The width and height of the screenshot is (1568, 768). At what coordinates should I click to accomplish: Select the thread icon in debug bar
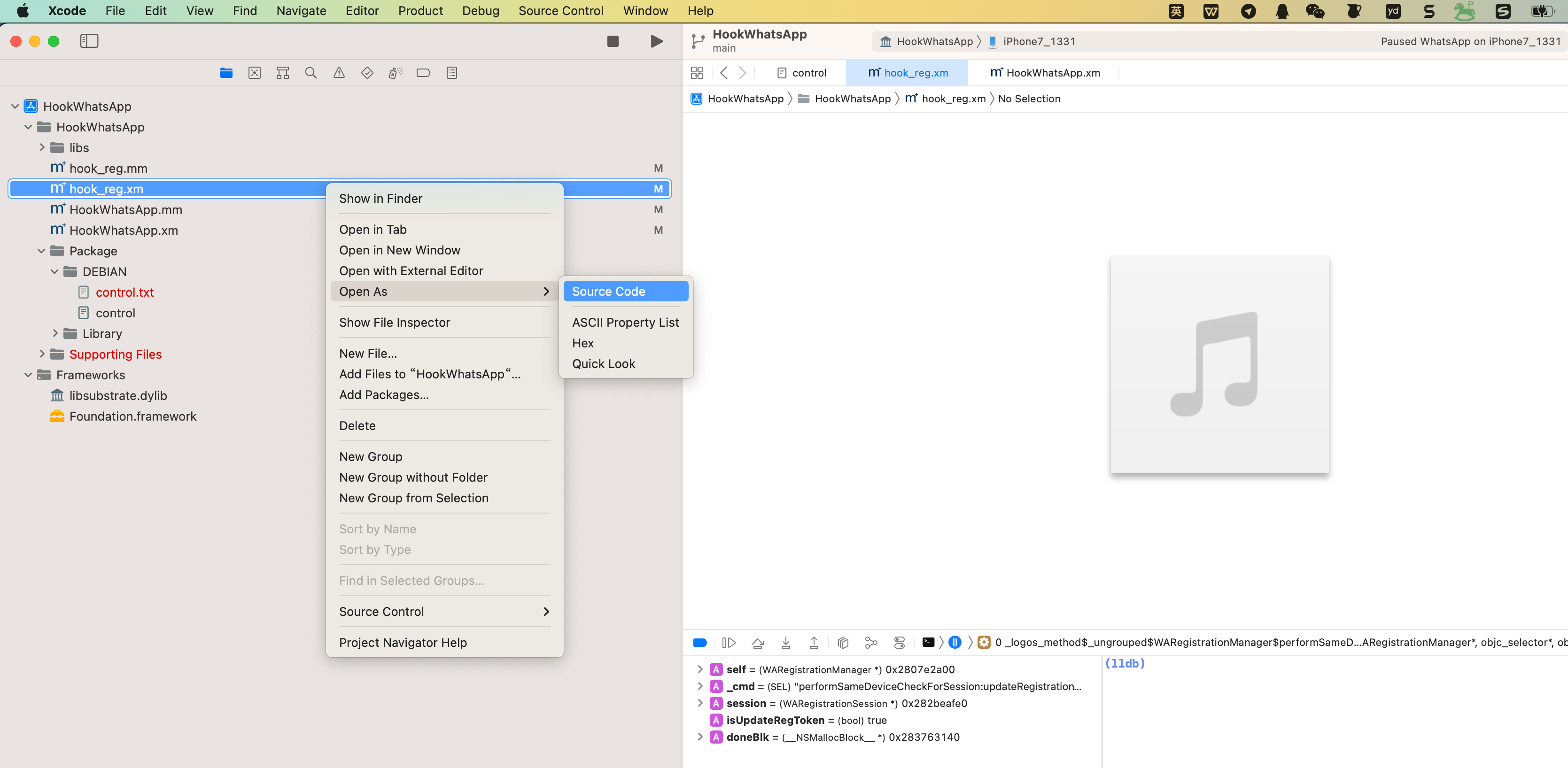coord(955,642)
